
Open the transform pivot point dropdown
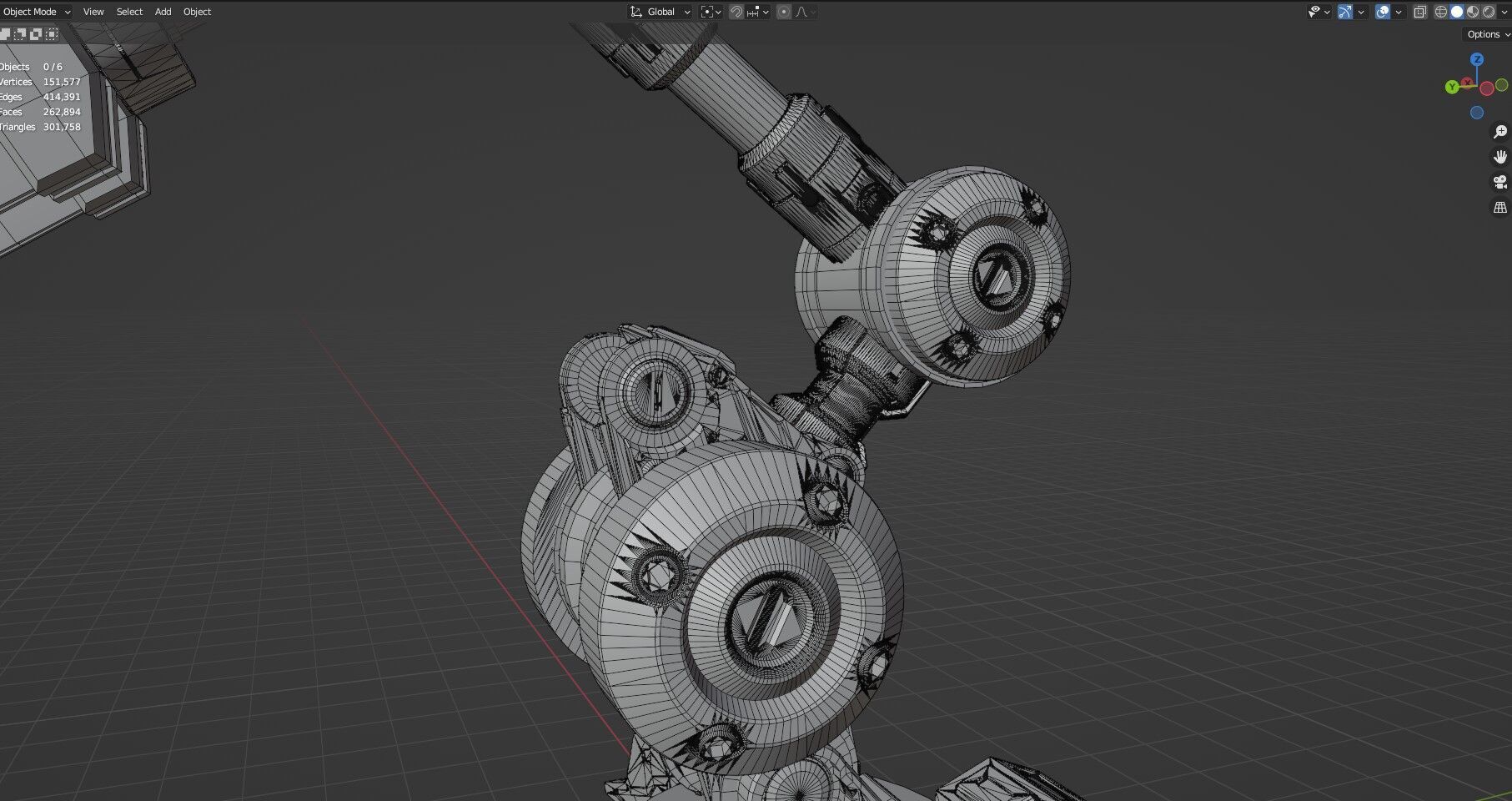coord(711,12)
